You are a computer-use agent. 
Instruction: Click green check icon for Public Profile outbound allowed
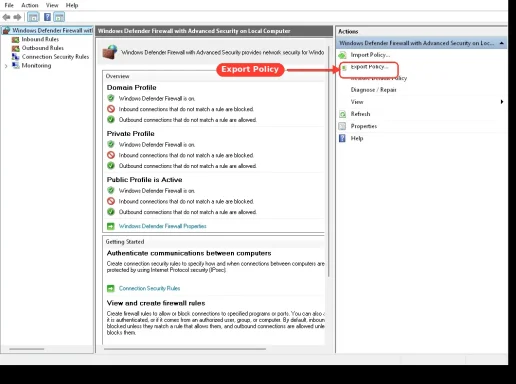(111, 212)
